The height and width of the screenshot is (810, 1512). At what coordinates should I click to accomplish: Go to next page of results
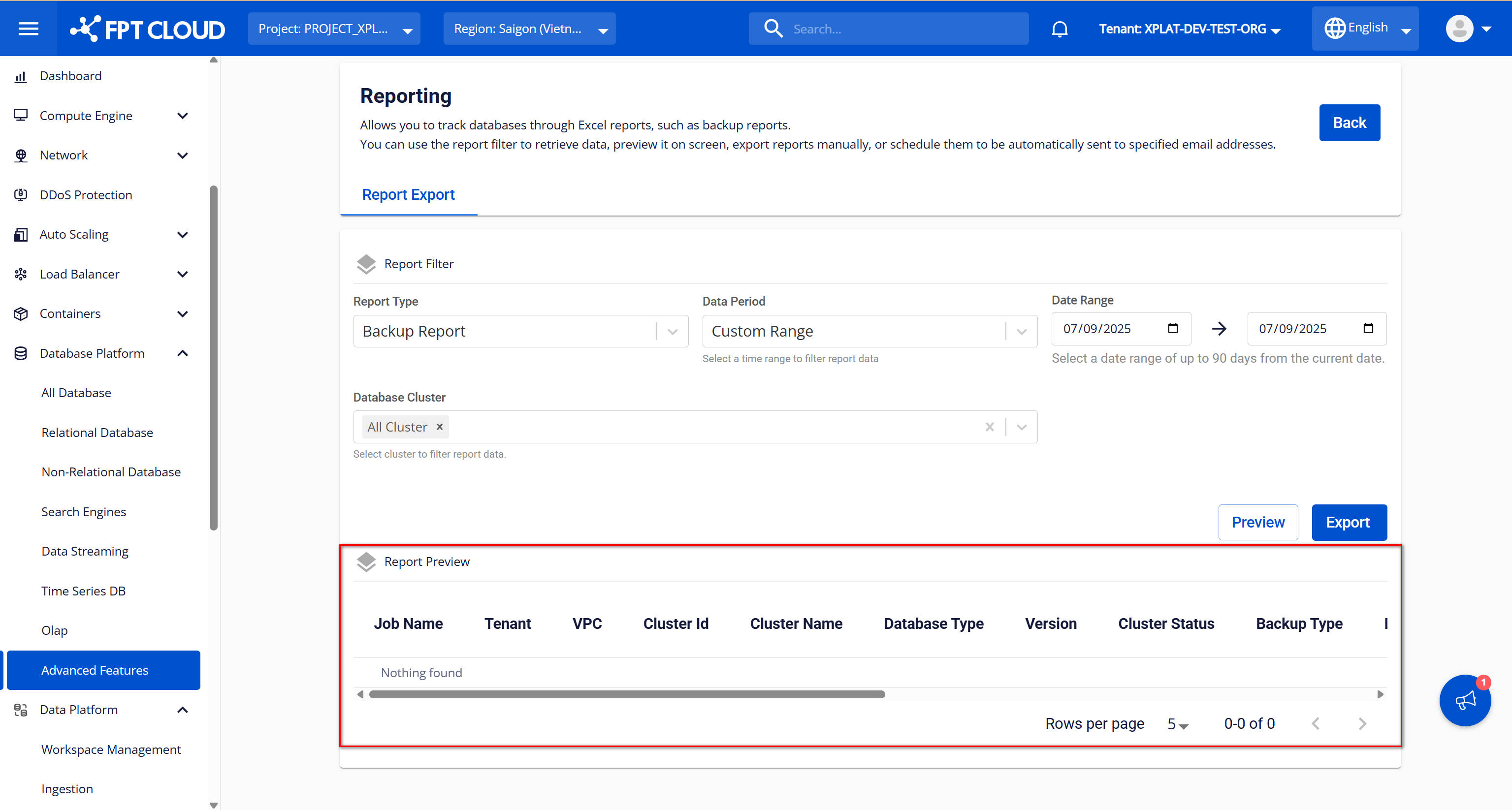pyautogui.click(x=1362, y=723)
